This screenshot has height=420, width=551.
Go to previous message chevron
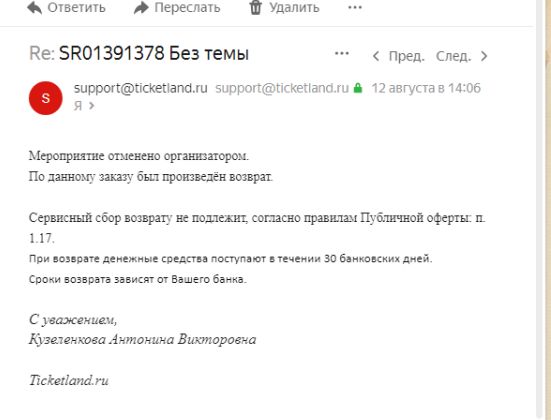pyautogui.click(x=376, y=56)
